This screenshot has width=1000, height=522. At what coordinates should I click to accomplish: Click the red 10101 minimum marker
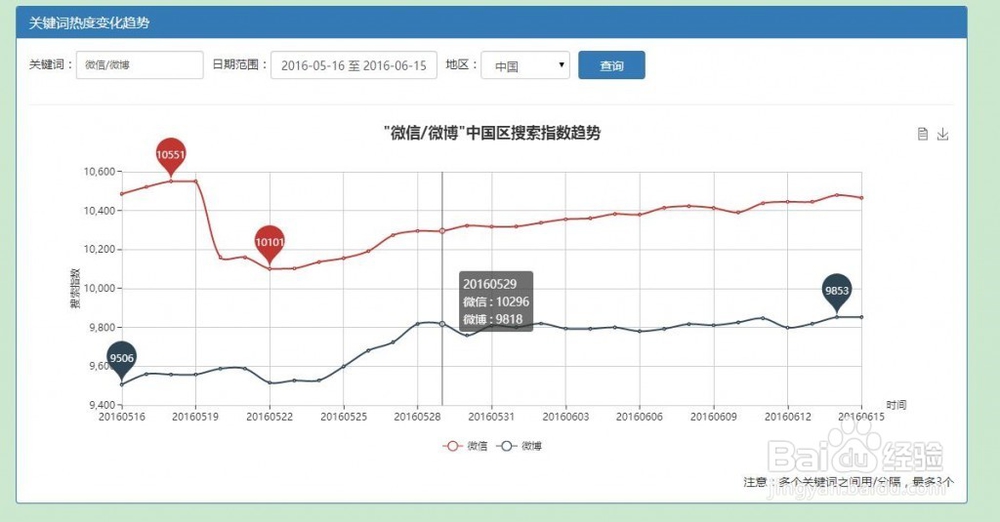pos(269,243)
